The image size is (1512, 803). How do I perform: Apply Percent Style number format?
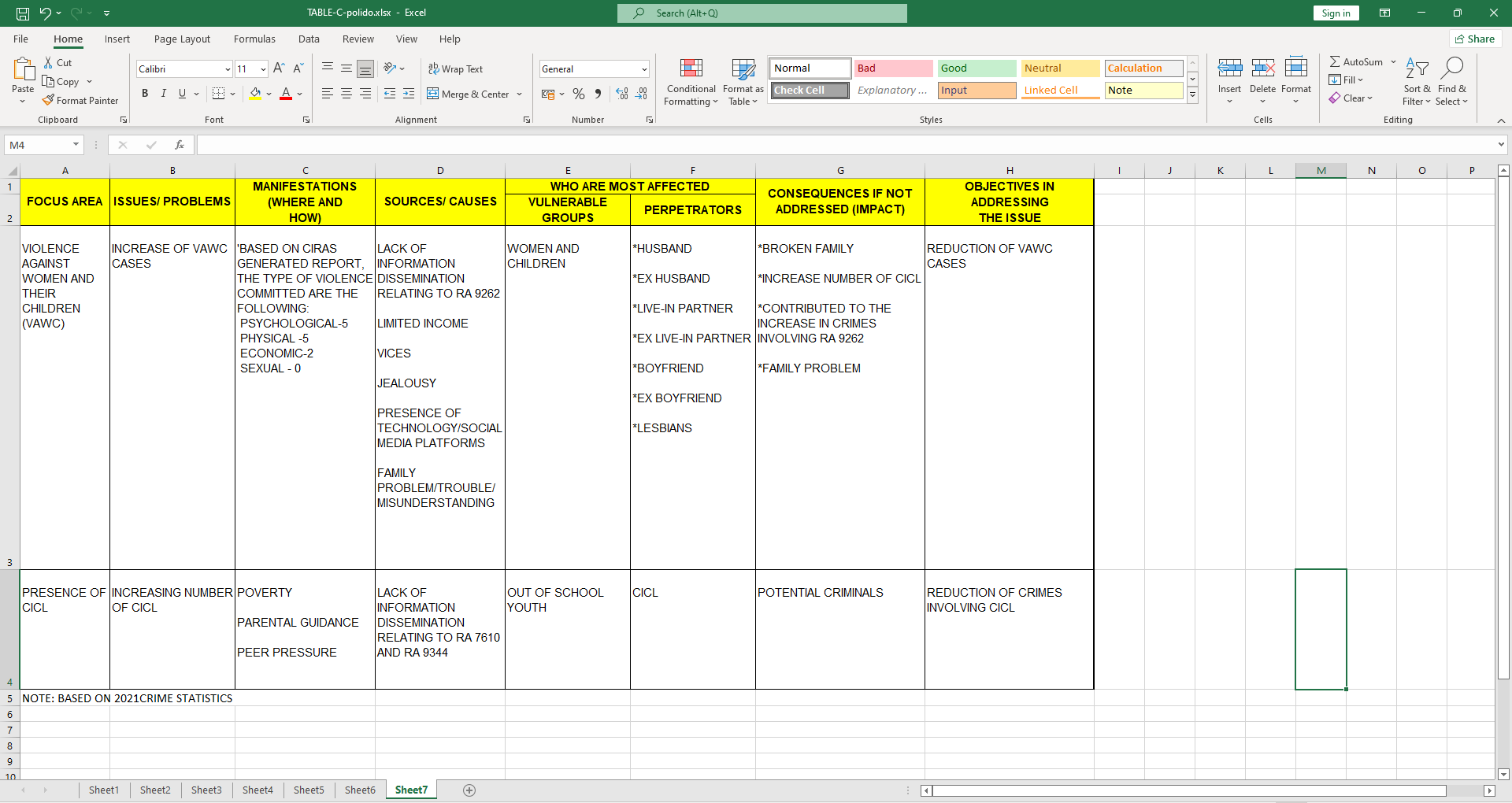click(579, 94)
